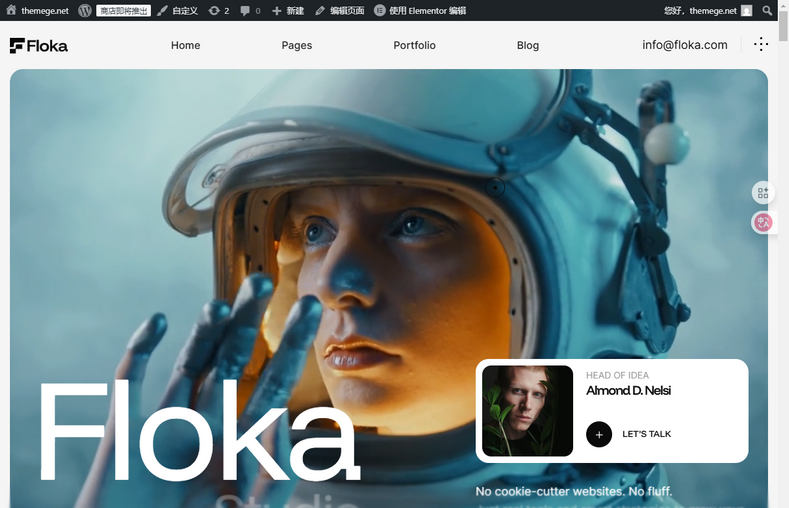
Task: Open the WordPress logo menu
Action: [85, 10]
